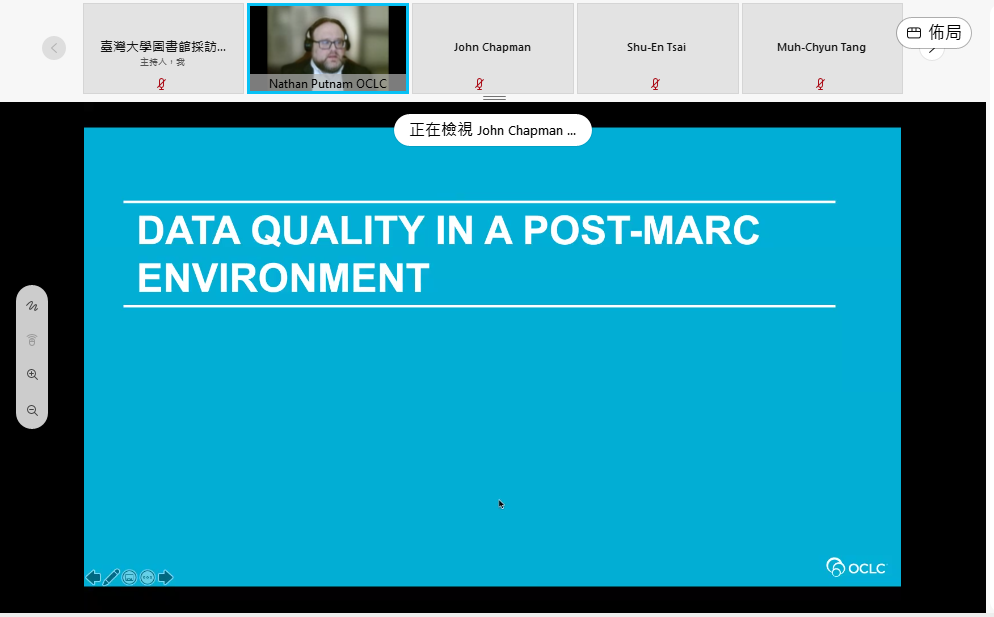Open the 佈局 layout menu
This screenshot has width=994, height=617.
[x=934, y=33]
